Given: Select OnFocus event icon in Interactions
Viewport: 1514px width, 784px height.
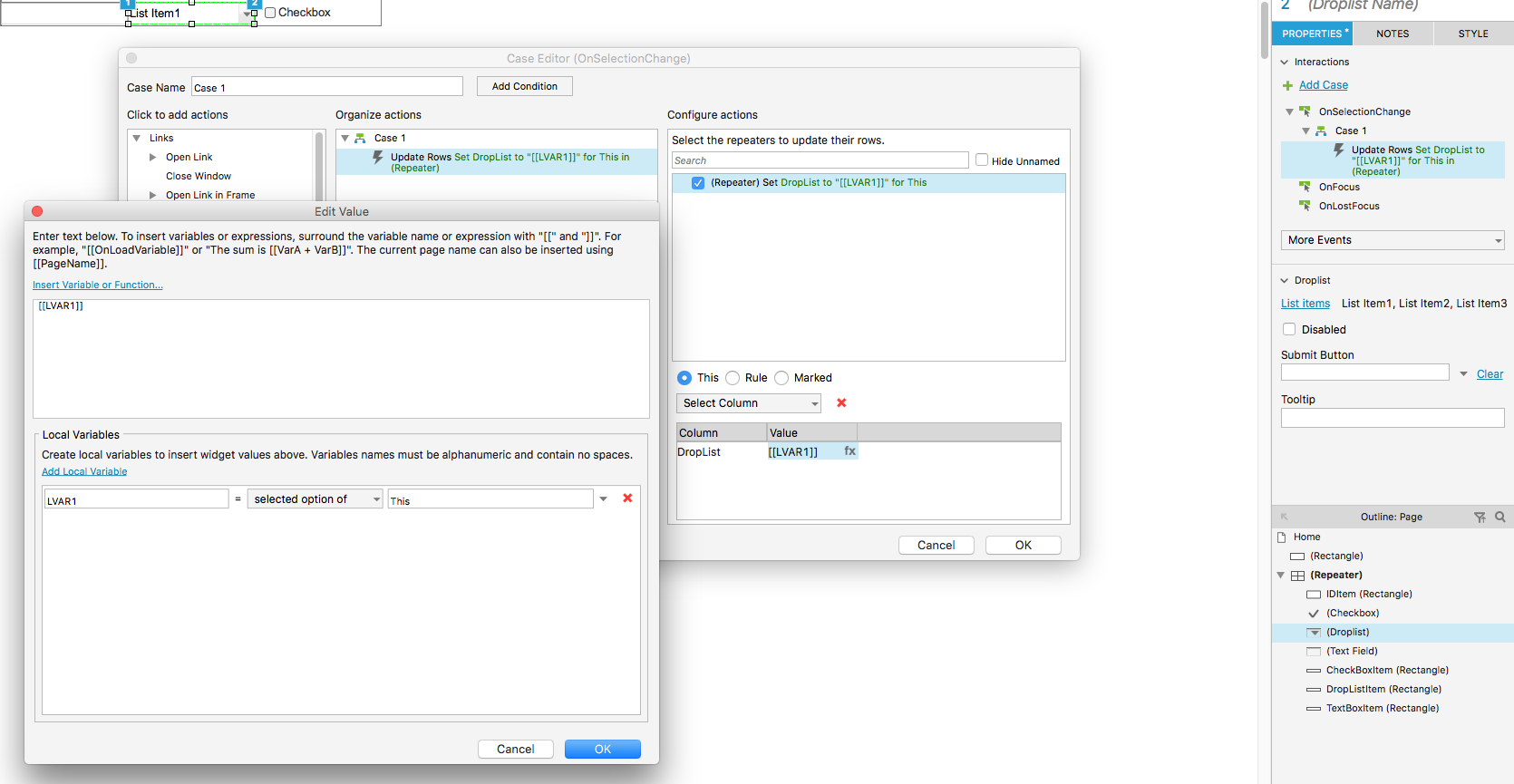Looking at the screenshot, I should click(1305, 187).
